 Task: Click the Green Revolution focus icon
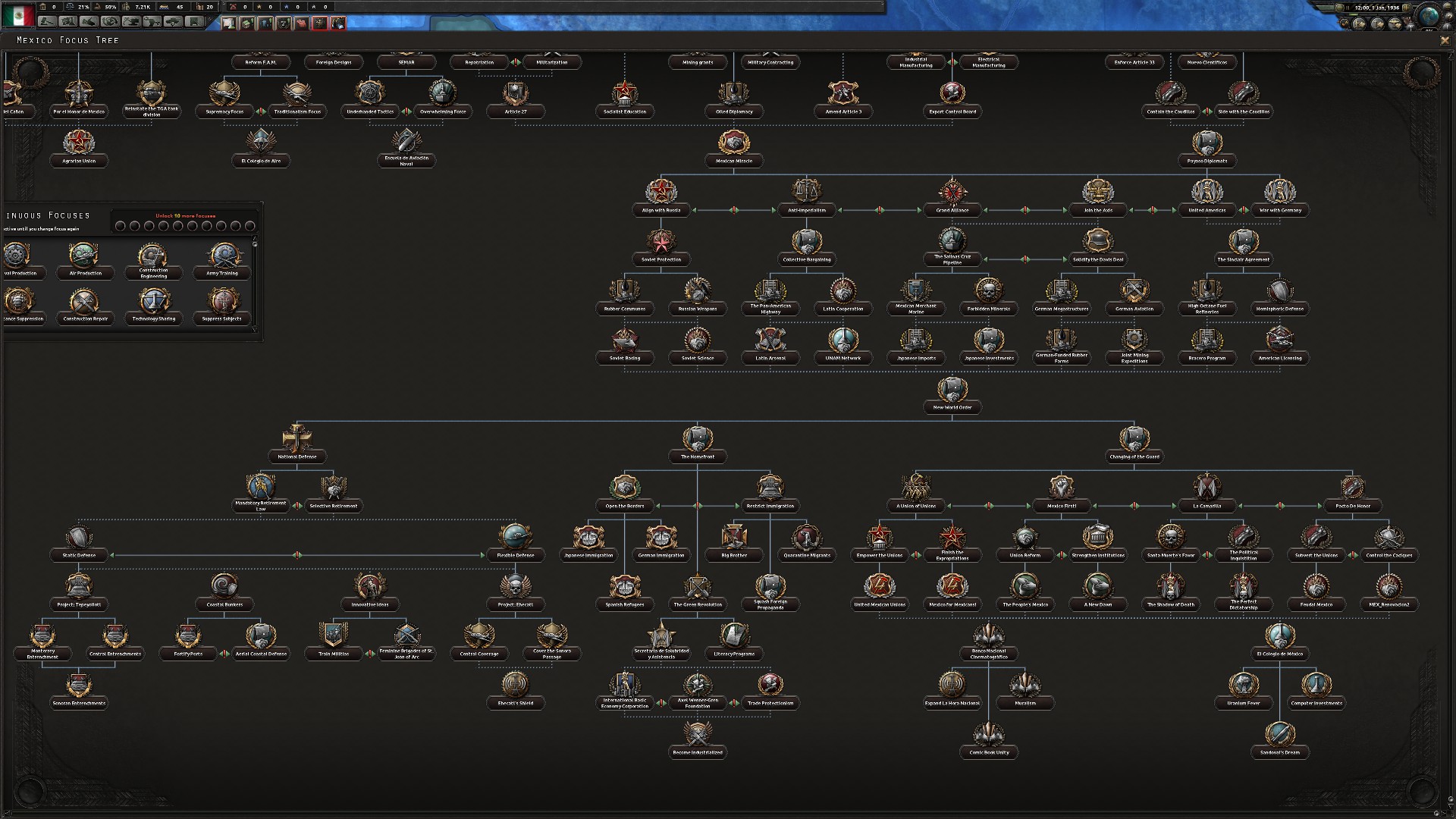coord(698,585)
